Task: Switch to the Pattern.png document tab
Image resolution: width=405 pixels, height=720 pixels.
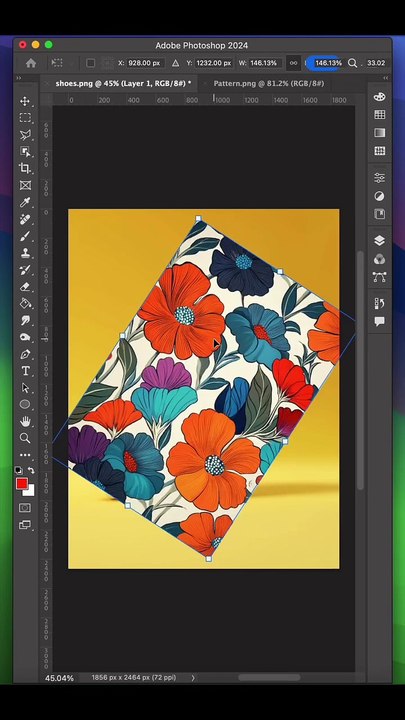Action: [x=269, y=83]
